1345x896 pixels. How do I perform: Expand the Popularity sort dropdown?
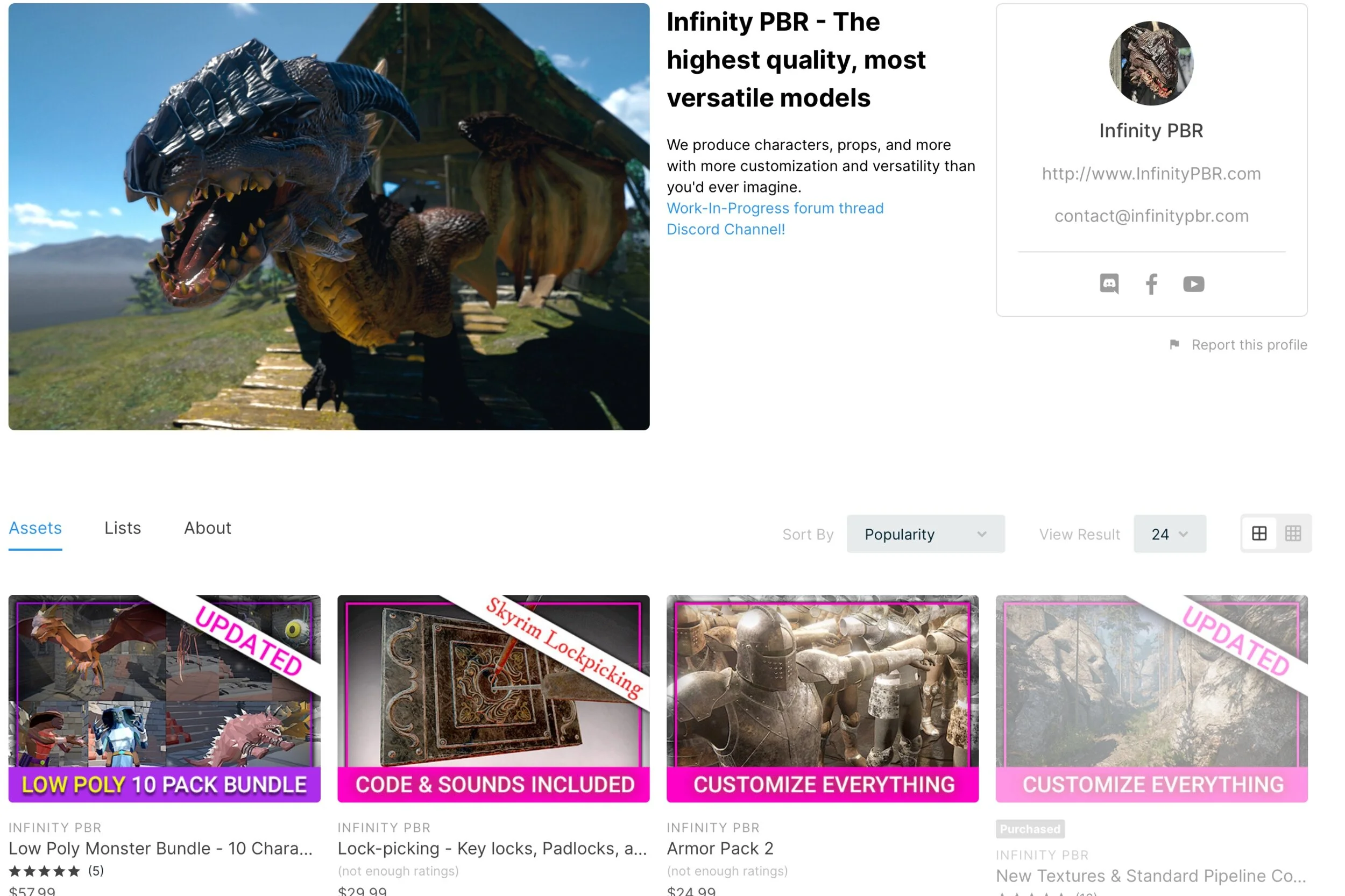click(x=925, y=534)
